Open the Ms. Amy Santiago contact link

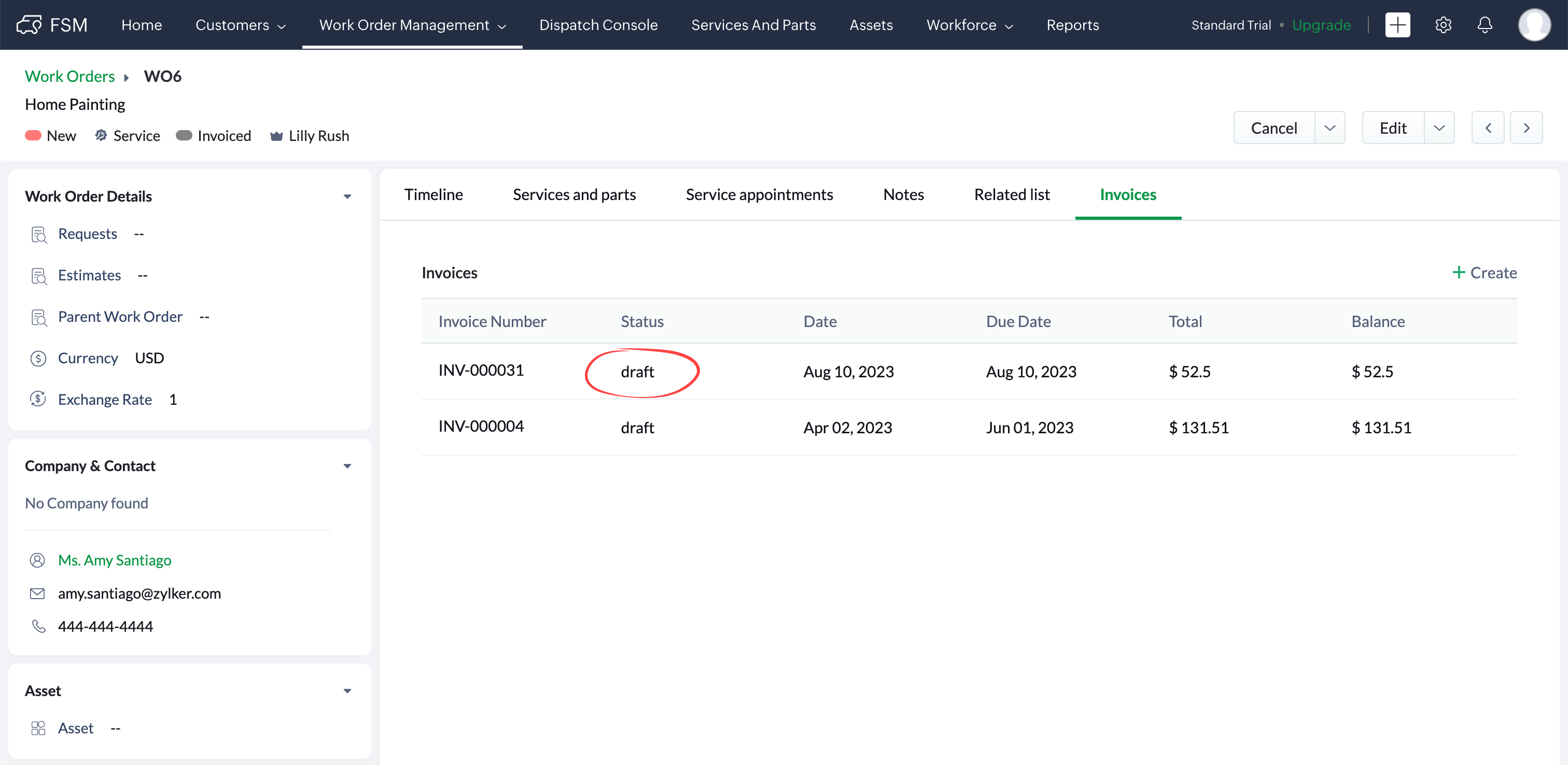pyautogui.click(x=115, y=560)
